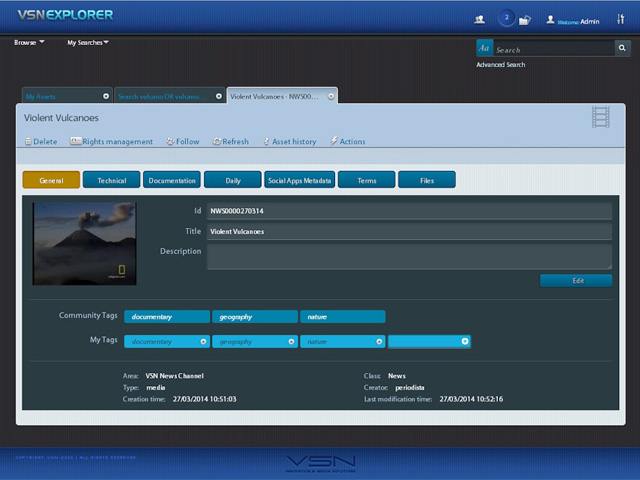Open the settings sliders icon in header

620,19
